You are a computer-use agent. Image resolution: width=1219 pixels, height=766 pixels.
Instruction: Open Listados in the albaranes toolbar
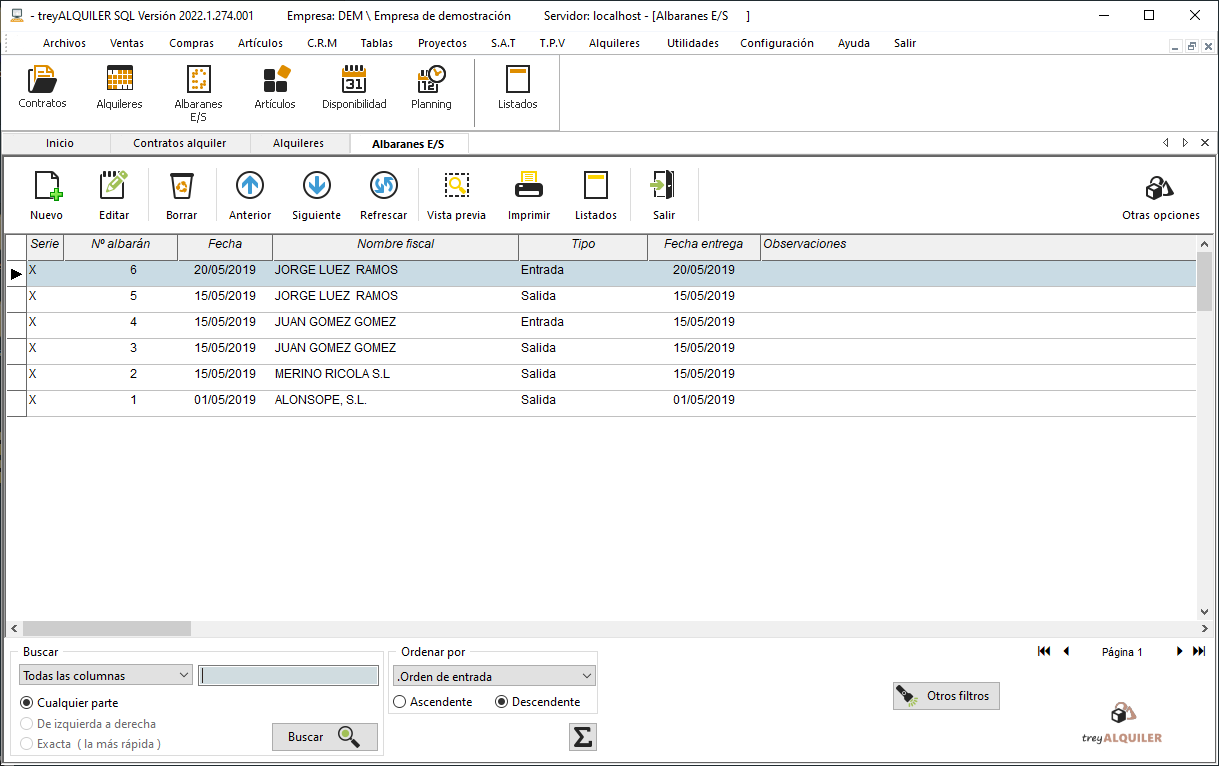pyautogui.click(x=596, y=195)
